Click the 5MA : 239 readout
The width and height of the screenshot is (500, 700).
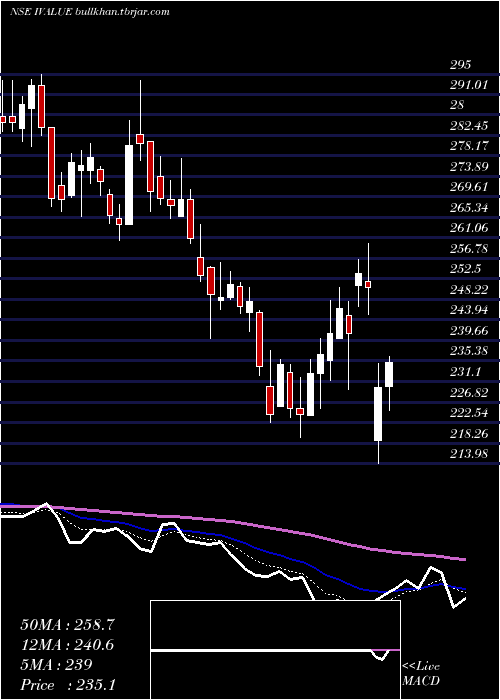click(x=56, y=665)
